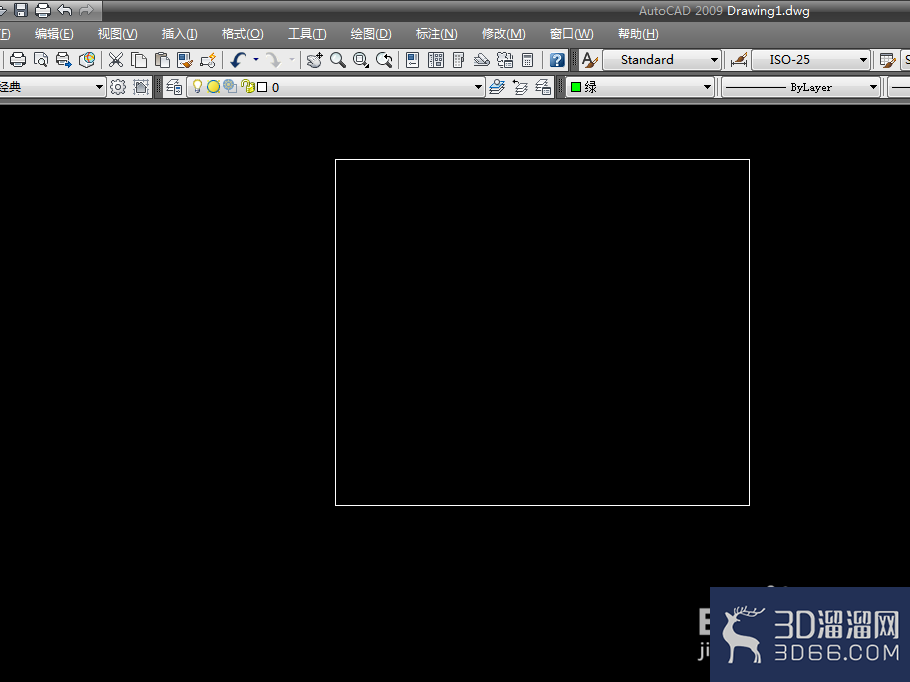Open Workspace Settings gear icon

[118, 87]
